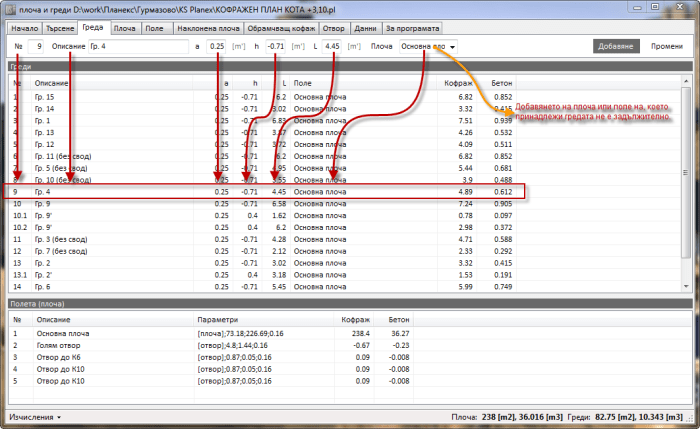Open the Търсене tab
This screenshot has width=700, height=429.
coord(61,30)
